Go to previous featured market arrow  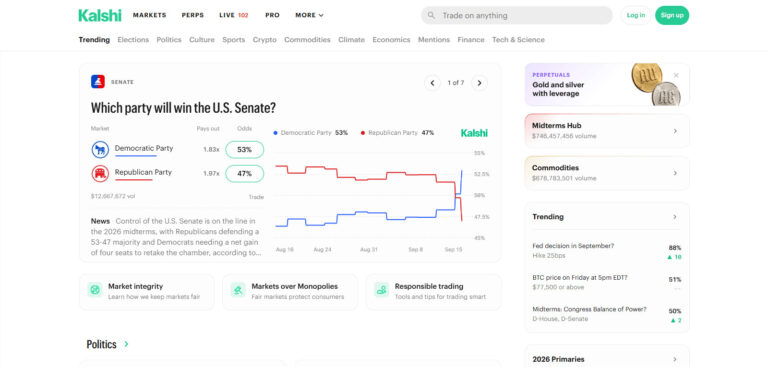pyautogui.click(x=432, y=83)
